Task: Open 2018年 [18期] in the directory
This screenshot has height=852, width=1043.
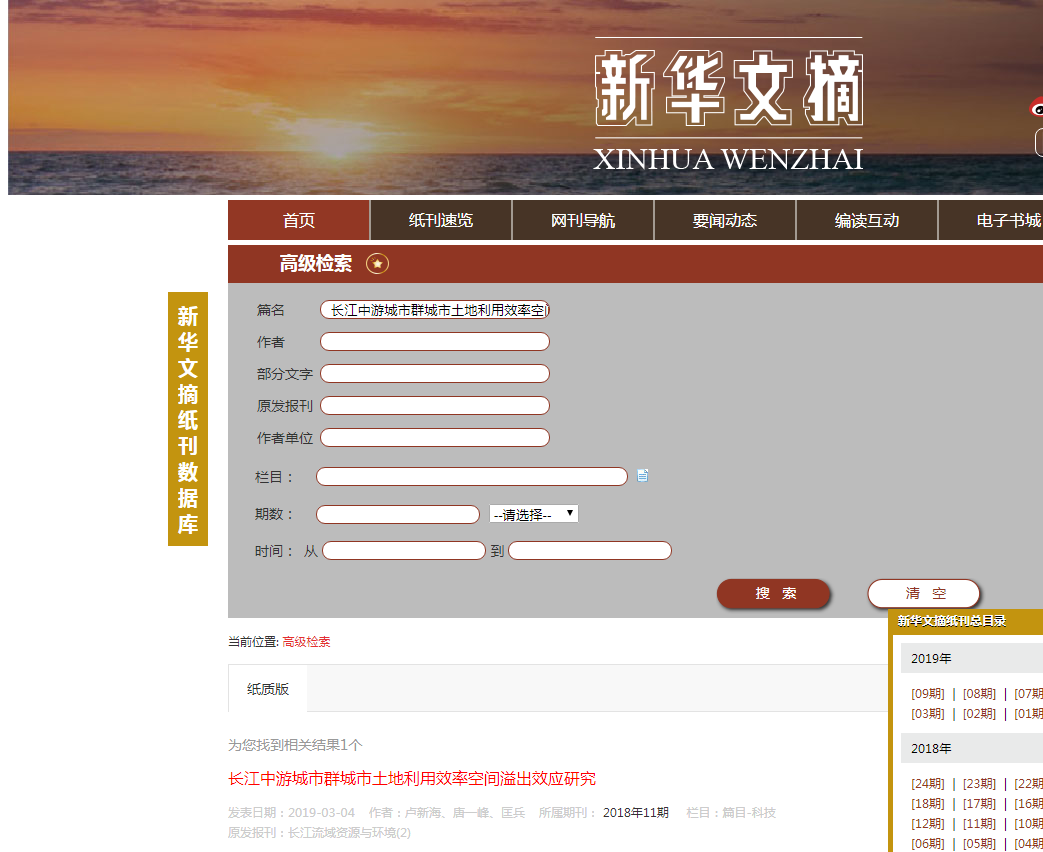Action: tap(927, 803)
